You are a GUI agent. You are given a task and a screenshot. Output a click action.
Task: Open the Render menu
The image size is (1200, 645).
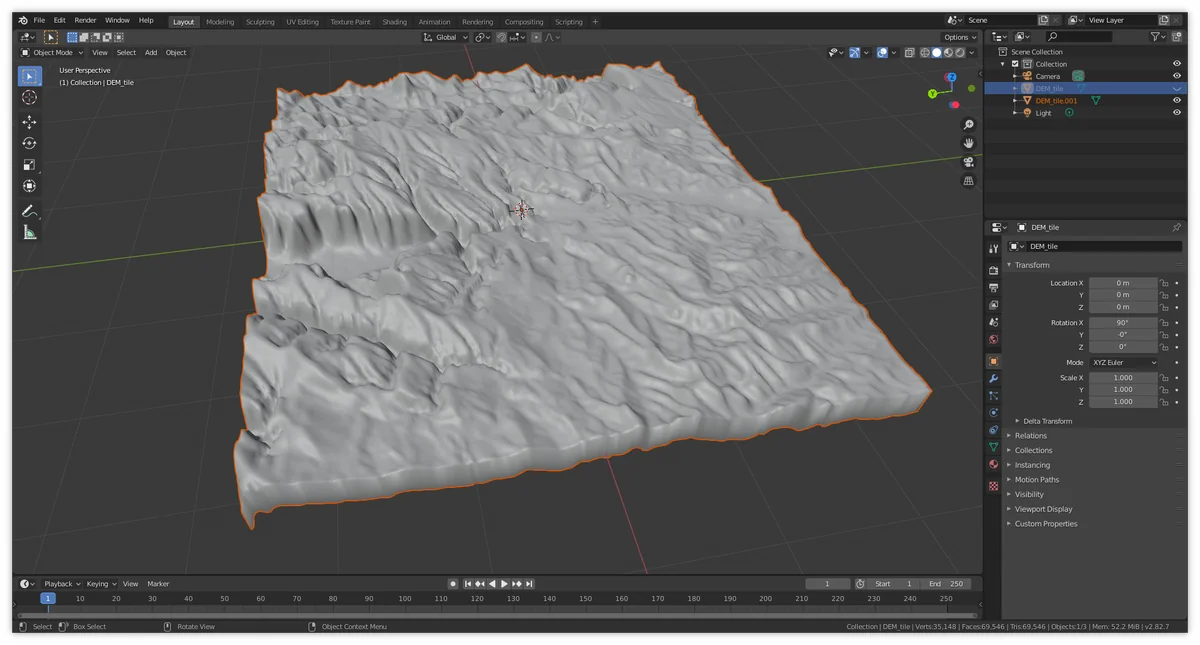86,20
